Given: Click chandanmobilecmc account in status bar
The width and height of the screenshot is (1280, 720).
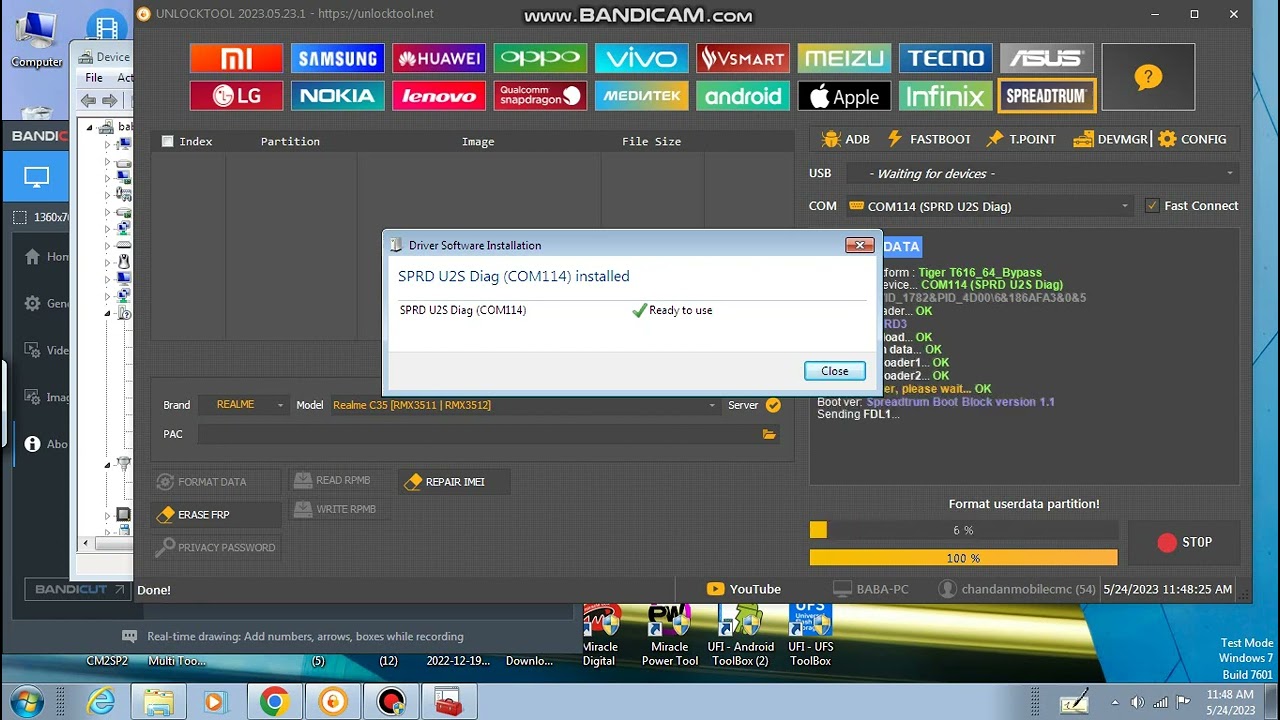Looking at the screenshot, I should [1016, 589].
